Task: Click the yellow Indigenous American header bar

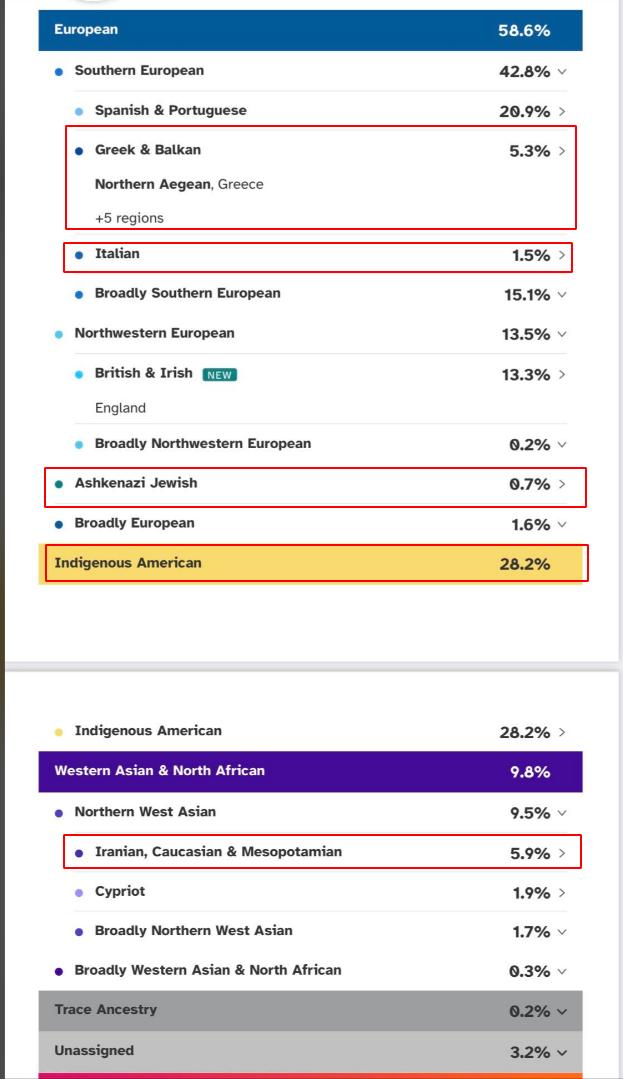Action: [x=310, y=564]
